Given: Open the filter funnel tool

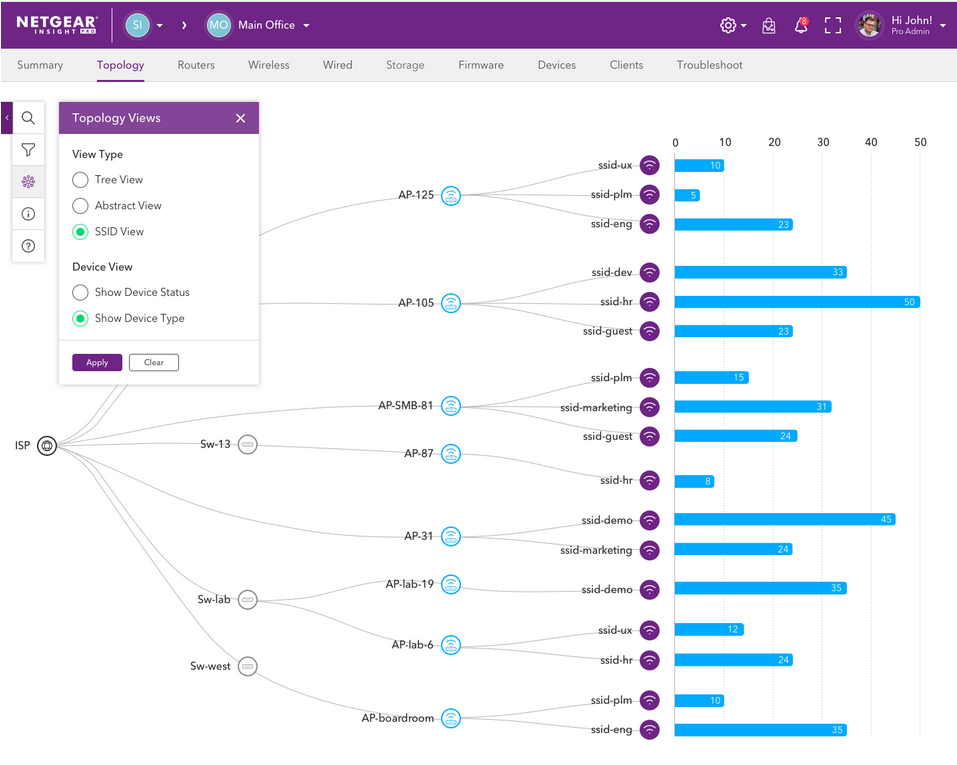Looking at the screenshot, I should point(28,150).
